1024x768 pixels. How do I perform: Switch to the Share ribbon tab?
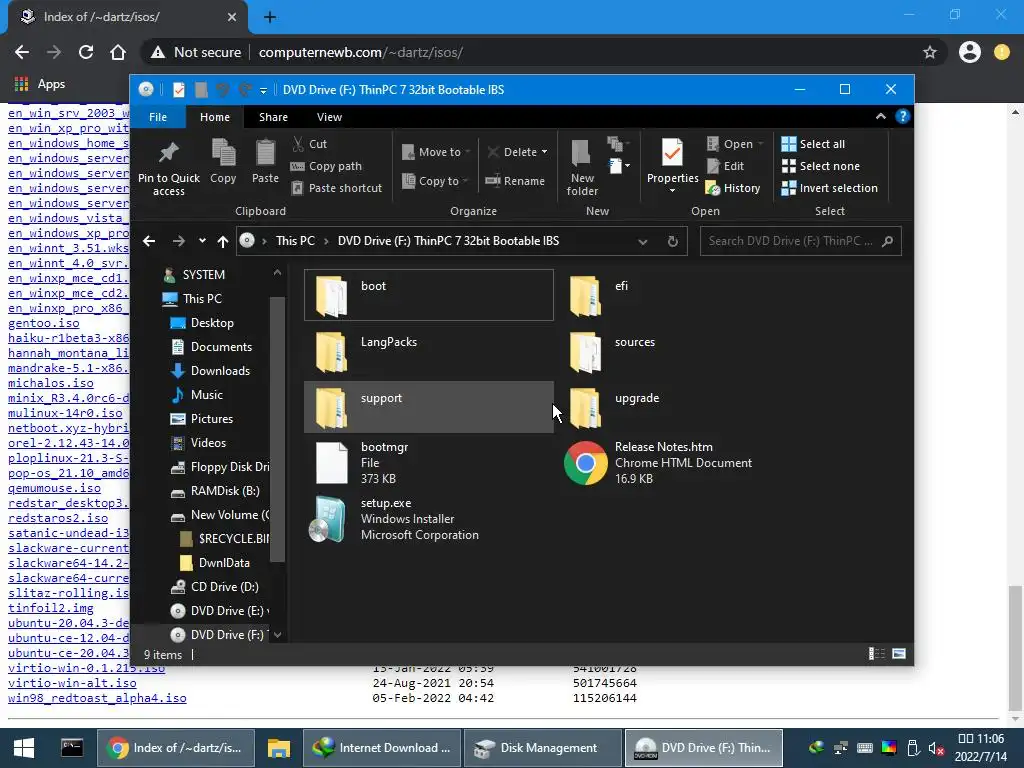click(x=273, y=117)
